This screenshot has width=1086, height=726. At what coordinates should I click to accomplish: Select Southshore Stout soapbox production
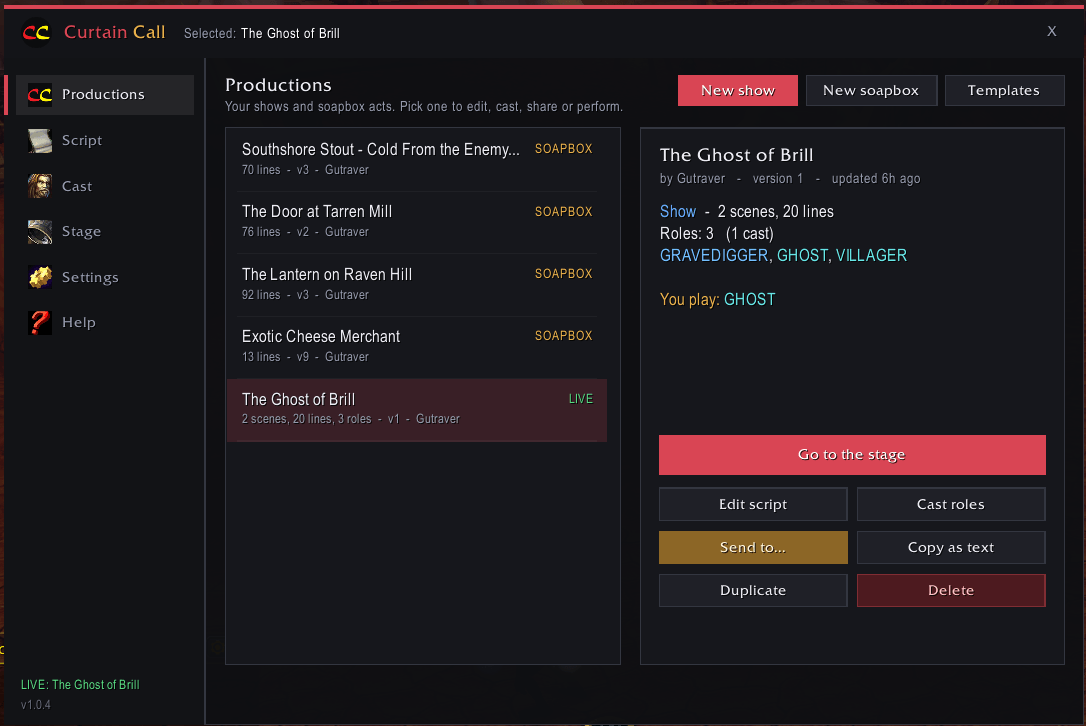click(417, 159)
